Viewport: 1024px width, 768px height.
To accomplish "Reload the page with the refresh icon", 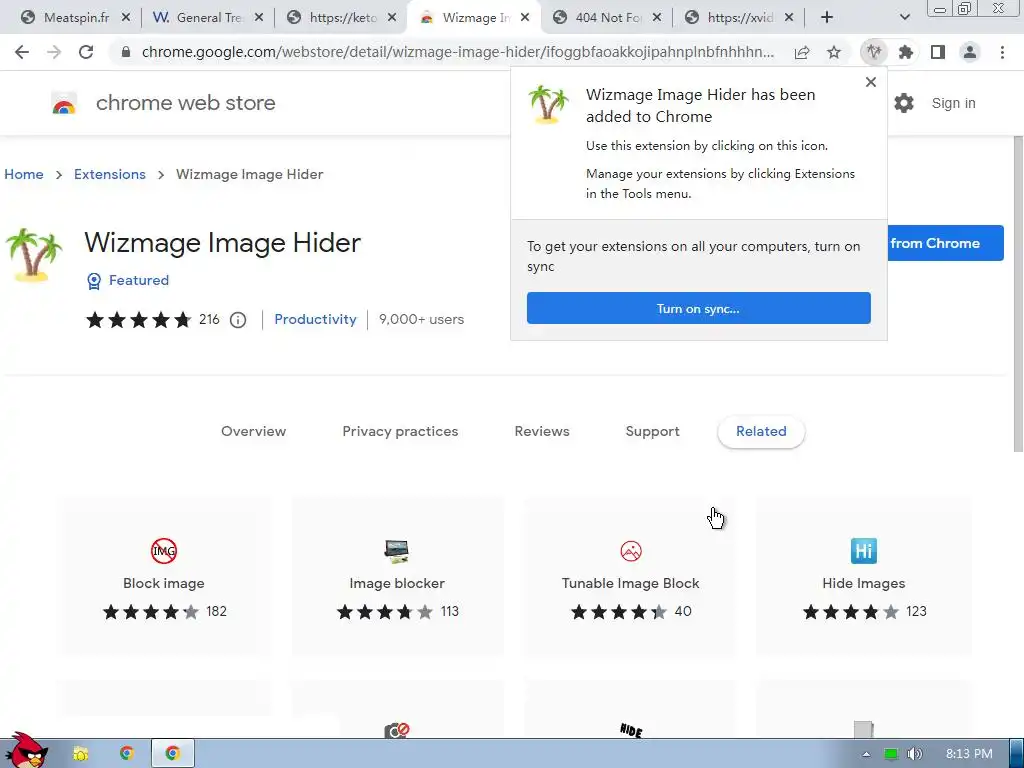I will pyautogui.click(x=86, y=52).
